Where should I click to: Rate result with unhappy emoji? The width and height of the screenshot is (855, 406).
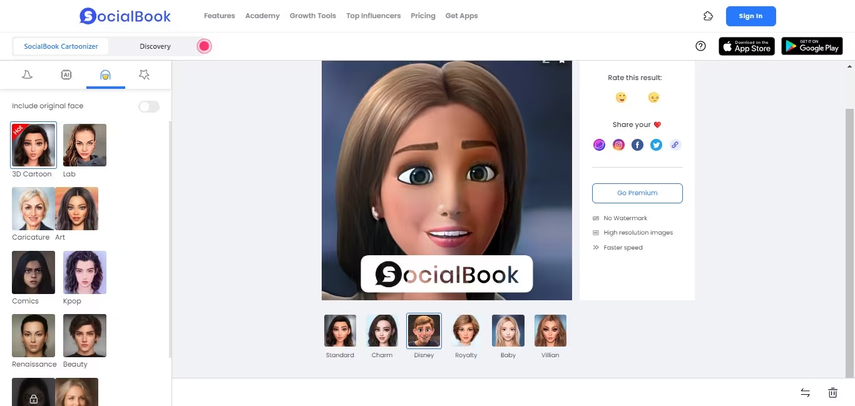point(653,98)
